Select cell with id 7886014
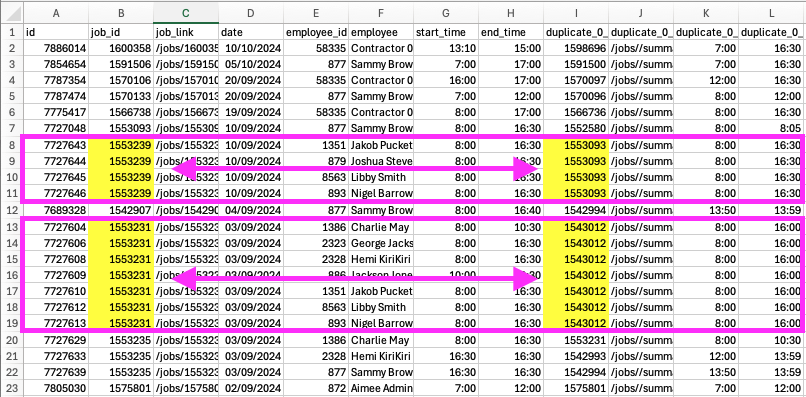The width and height of the screenshot is (806, 397). [x=56, y=48]
